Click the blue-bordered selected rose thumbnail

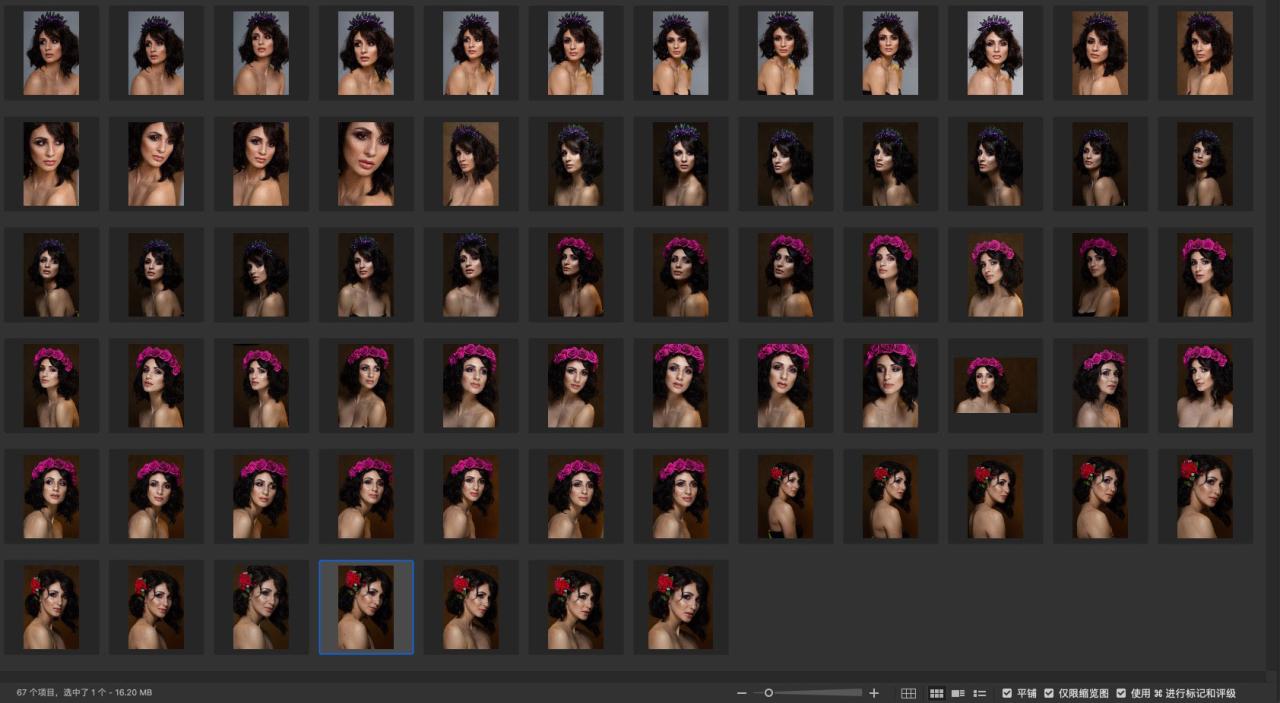click(366, 607)
